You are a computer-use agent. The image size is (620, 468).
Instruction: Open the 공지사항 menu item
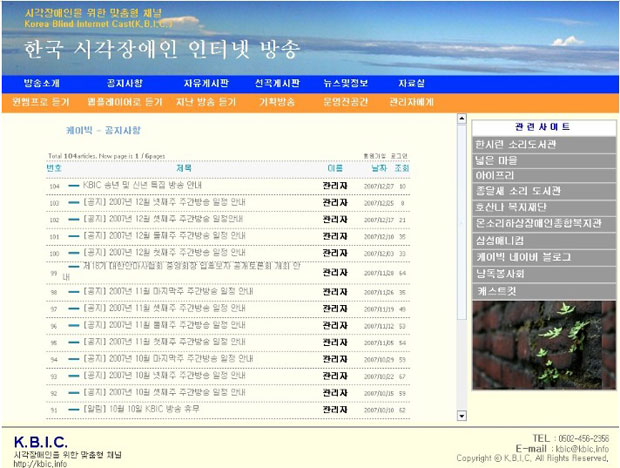click(124, 83)
